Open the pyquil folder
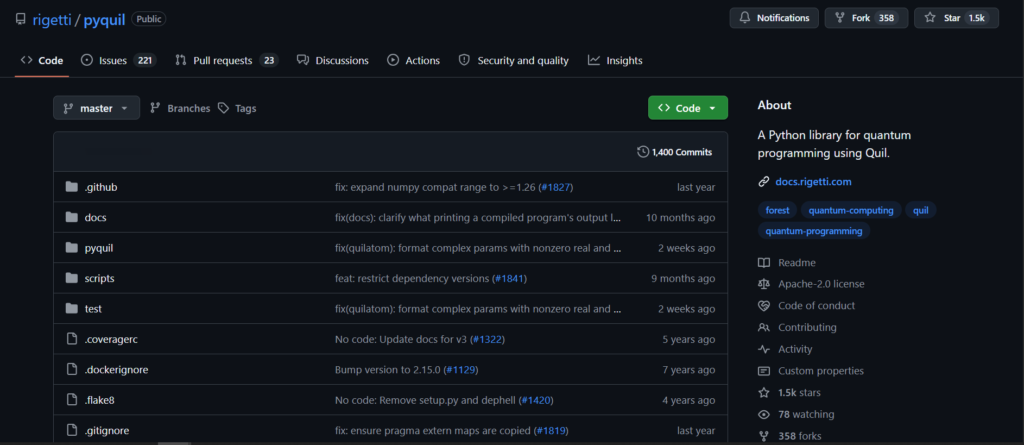Screen dimensions: 1024x445 click(99, 248)
